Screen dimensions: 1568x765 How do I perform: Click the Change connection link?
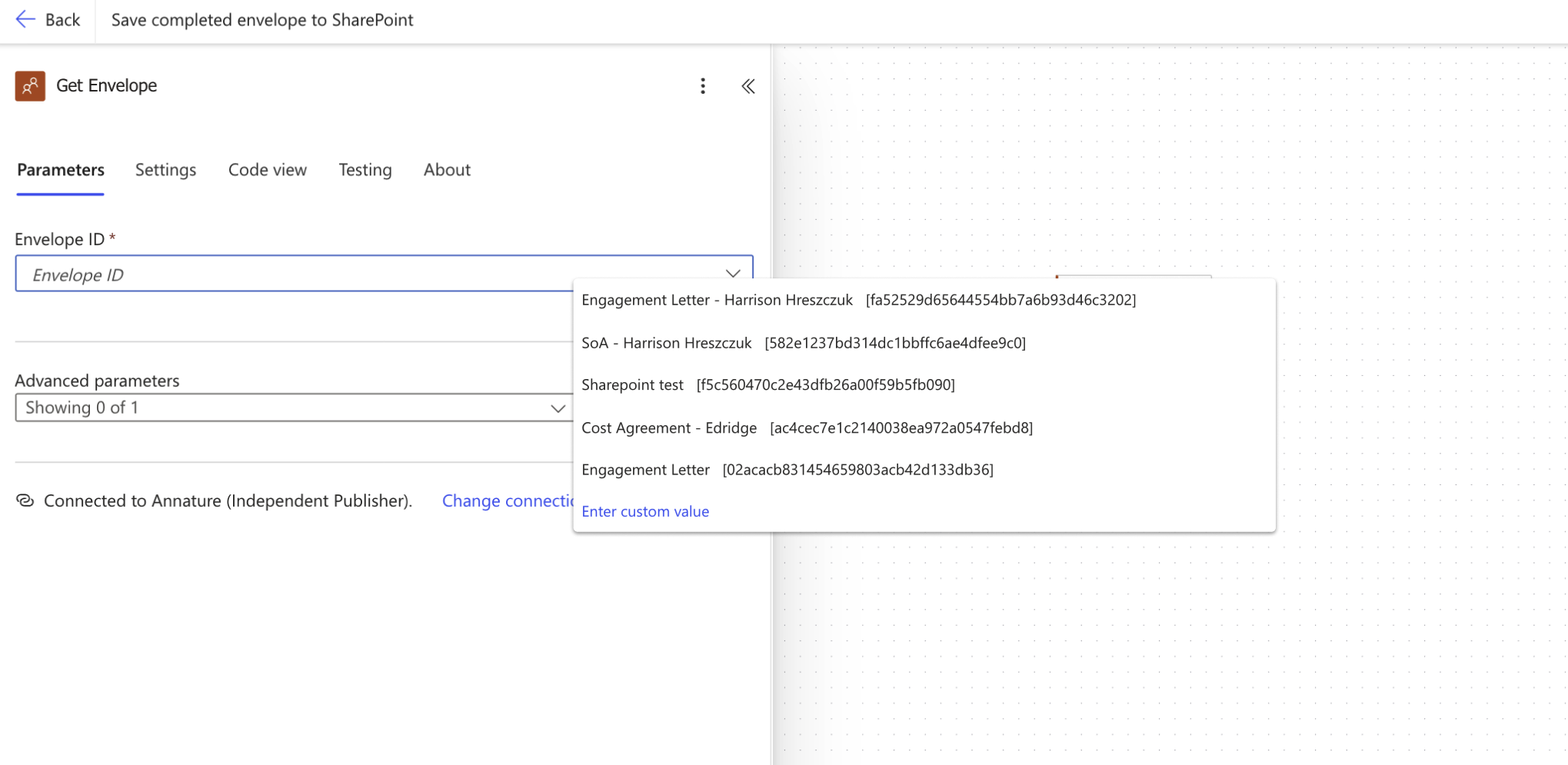[x=508, y=501]
